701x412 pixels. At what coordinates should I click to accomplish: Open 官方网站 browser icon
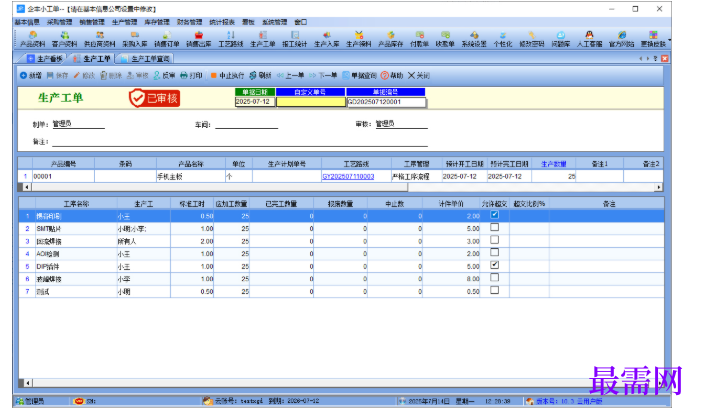coord(621,39)
